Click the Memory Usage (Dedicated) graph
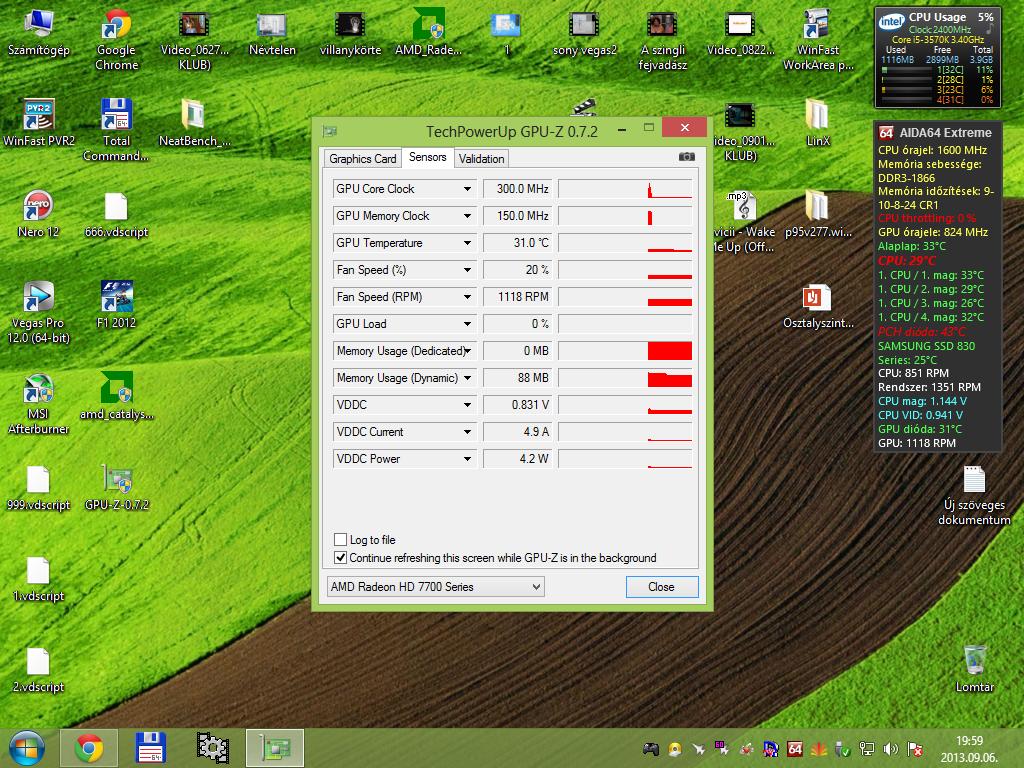The height and width of the screenshot is (768, 1024). click(x=626, y=351)
